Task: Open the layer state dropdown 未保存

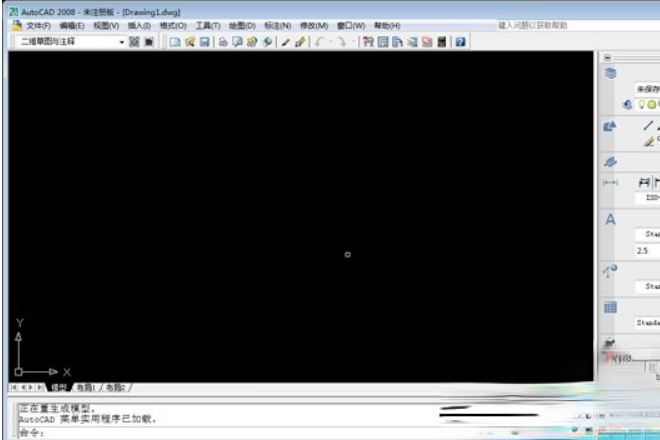Action: pos(647,89)
